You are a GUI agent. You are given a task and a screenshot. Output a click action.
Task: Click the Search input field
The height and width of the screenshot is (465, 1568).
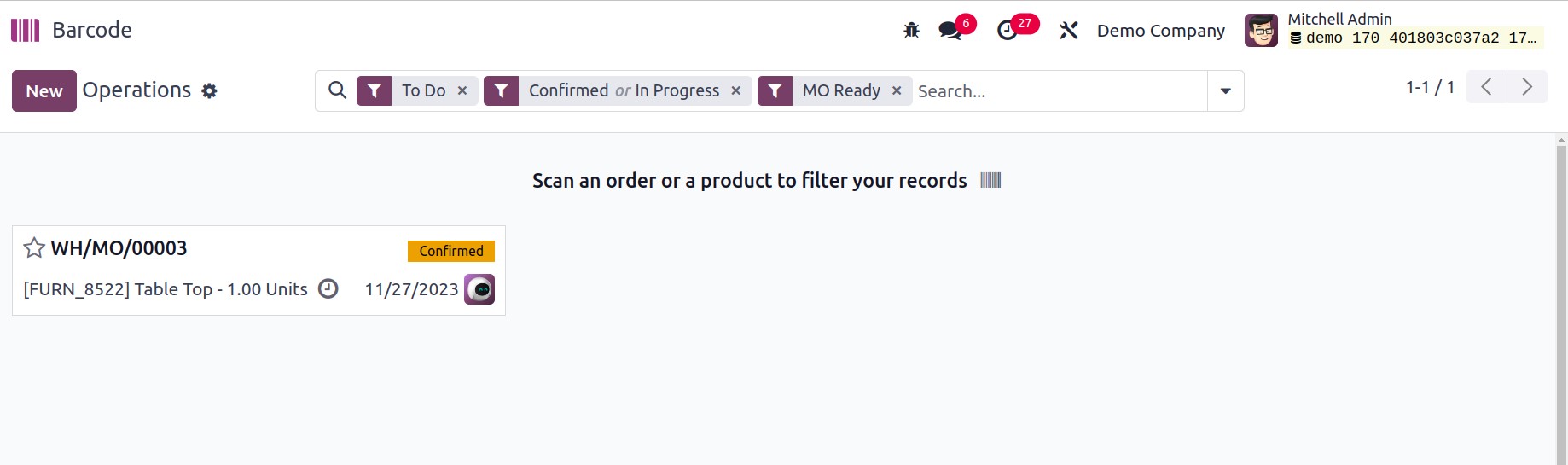tap(1060, 90)
